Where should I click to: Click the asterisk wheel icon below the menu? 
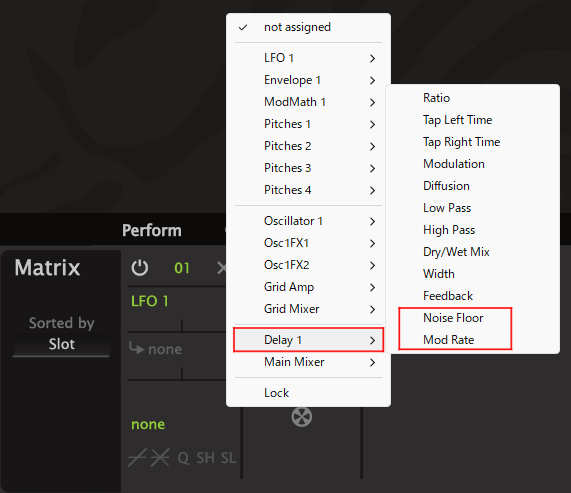(302, 417)
